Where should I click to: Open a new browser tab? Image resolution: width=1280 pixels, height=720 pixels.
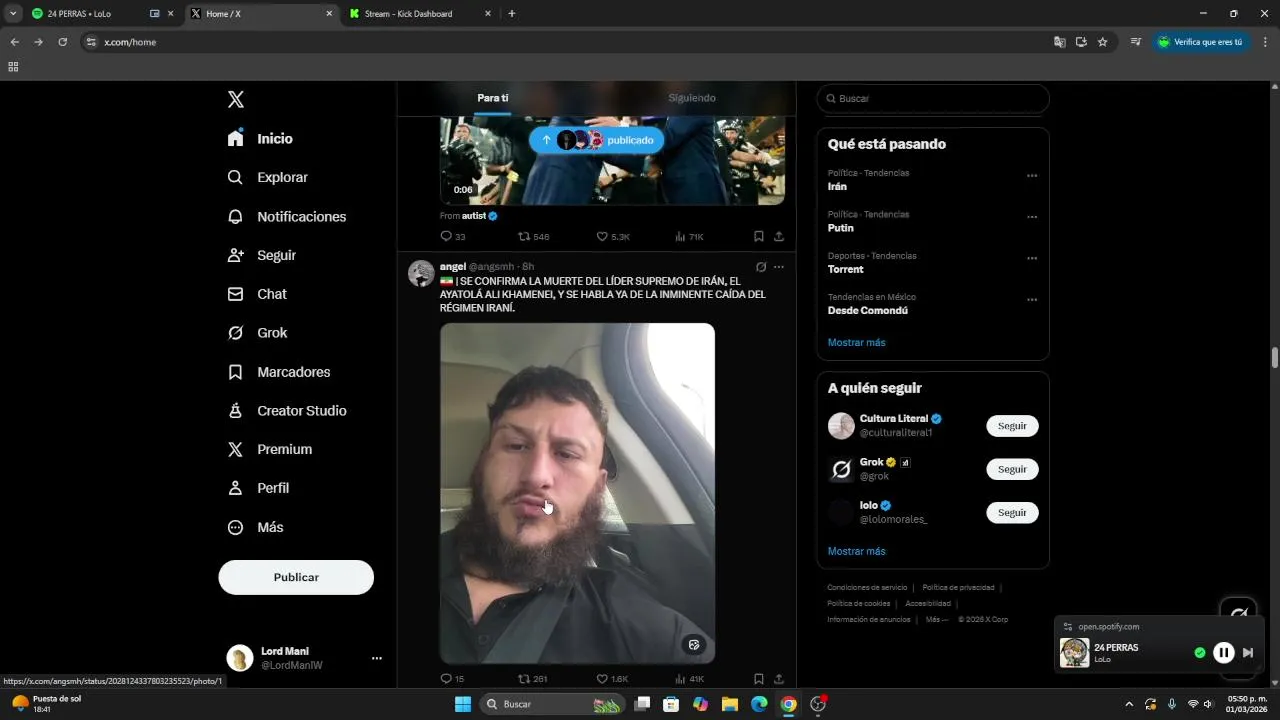point(512,14)
